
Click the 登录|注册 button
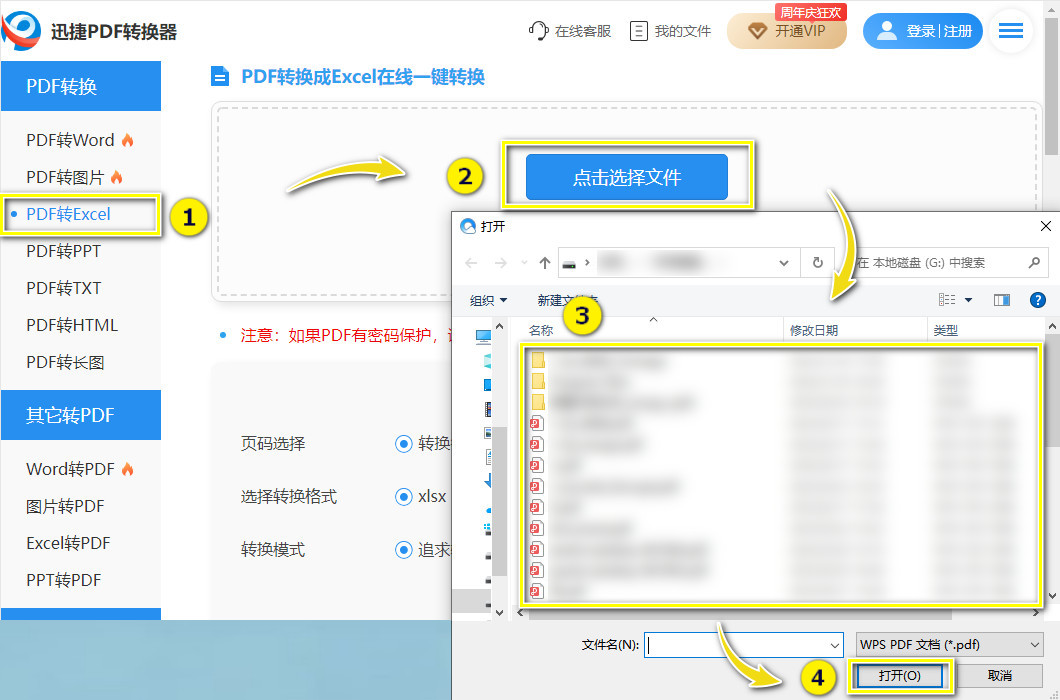pos(923,31)
